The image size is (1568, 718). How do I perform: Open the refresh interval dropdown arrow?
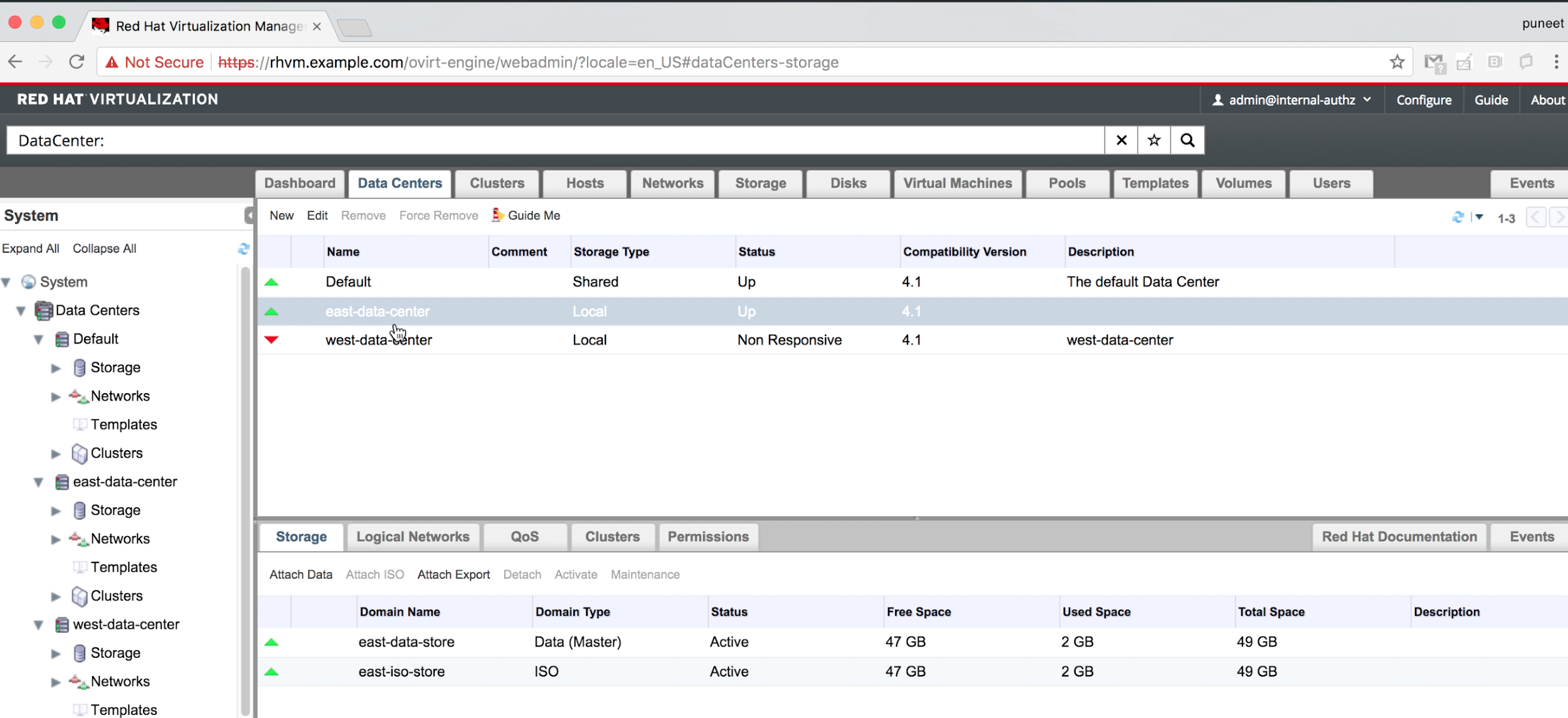[1479, 217]
